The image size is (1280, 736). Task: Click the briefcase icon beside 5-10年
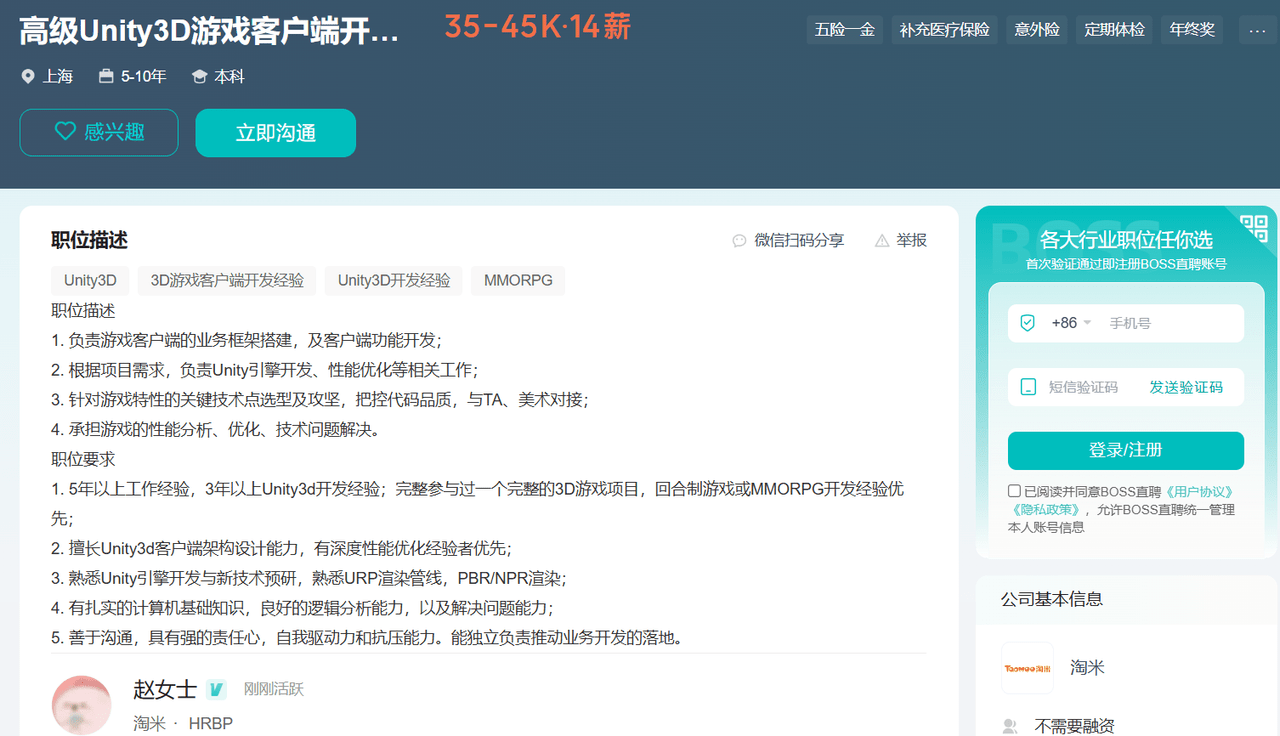point(106,76)
